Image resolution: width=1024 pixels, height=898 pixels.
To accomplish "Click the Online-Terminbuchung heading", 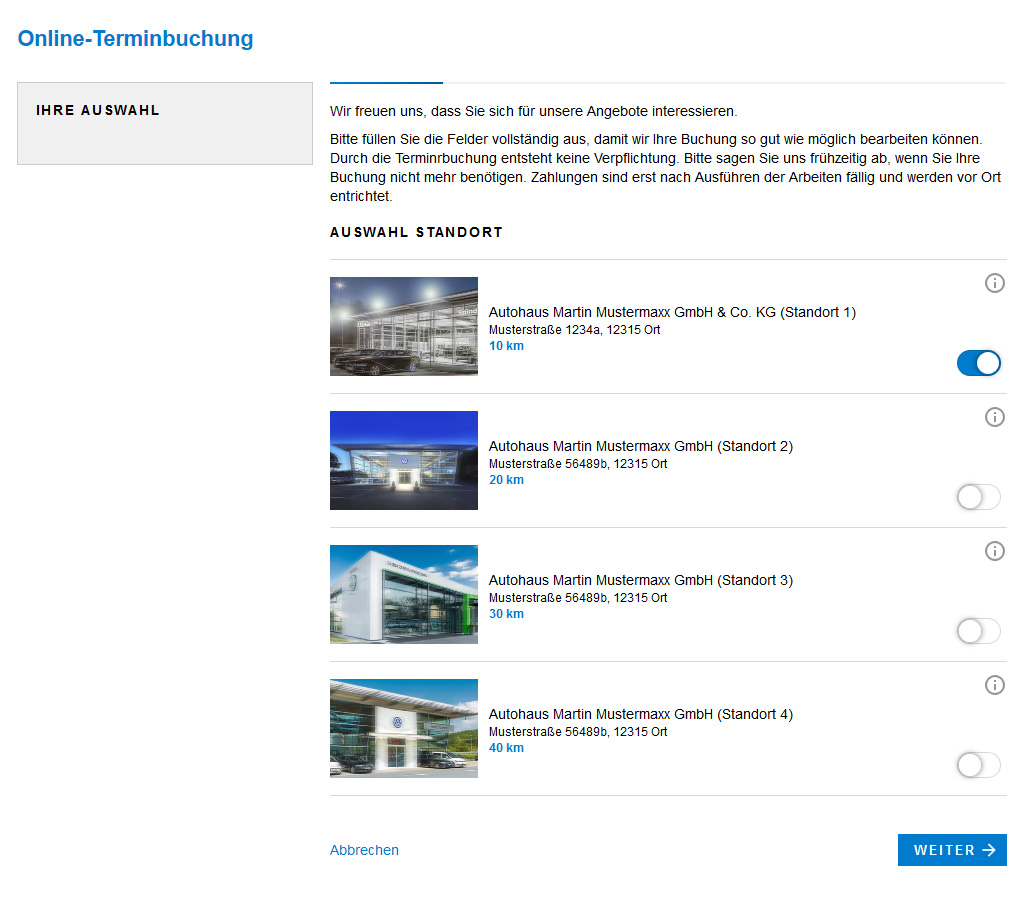I will (x=135, y=38).
